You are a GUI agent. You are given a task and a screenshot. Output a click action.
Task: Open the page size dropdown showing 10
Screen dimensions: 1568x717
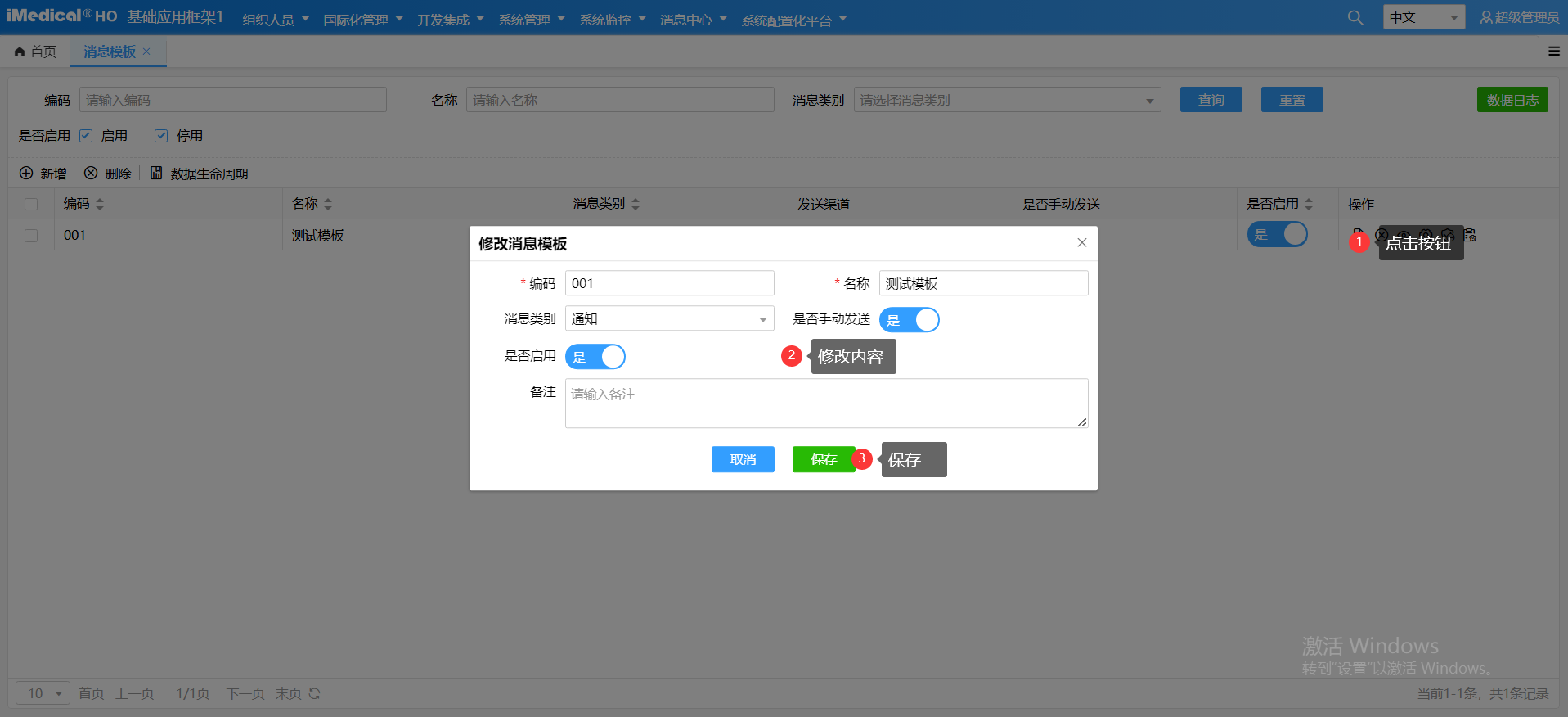click(43, 694)
